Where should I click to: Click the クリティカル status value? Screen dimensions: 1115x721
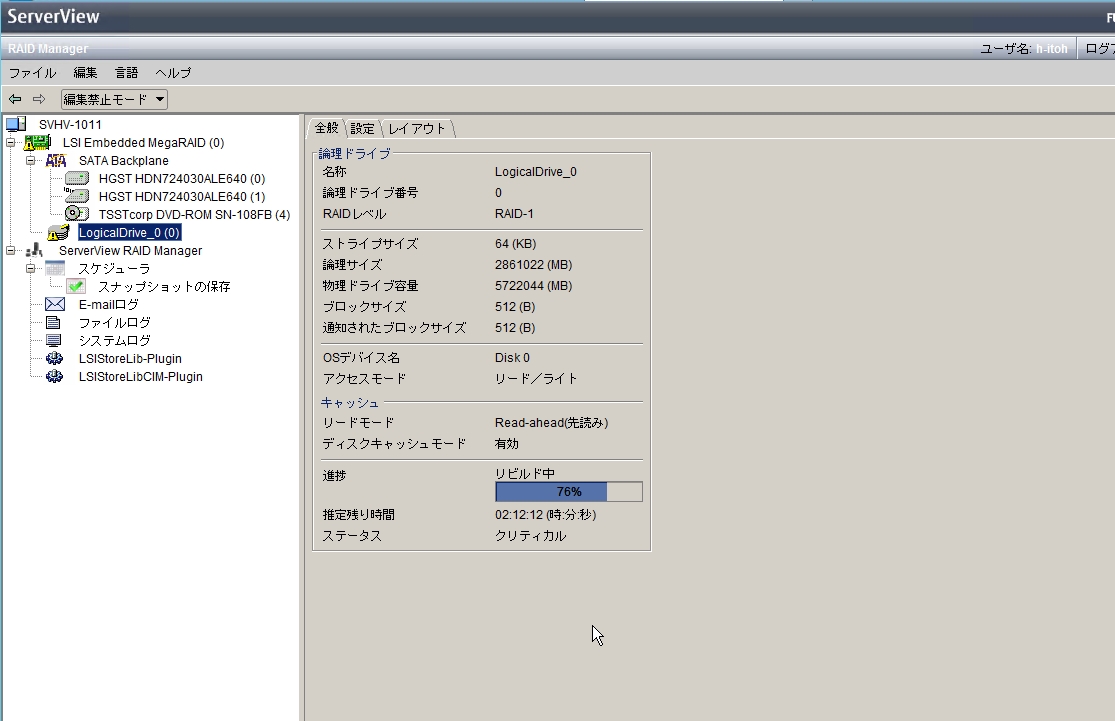[x=530, y=535]
